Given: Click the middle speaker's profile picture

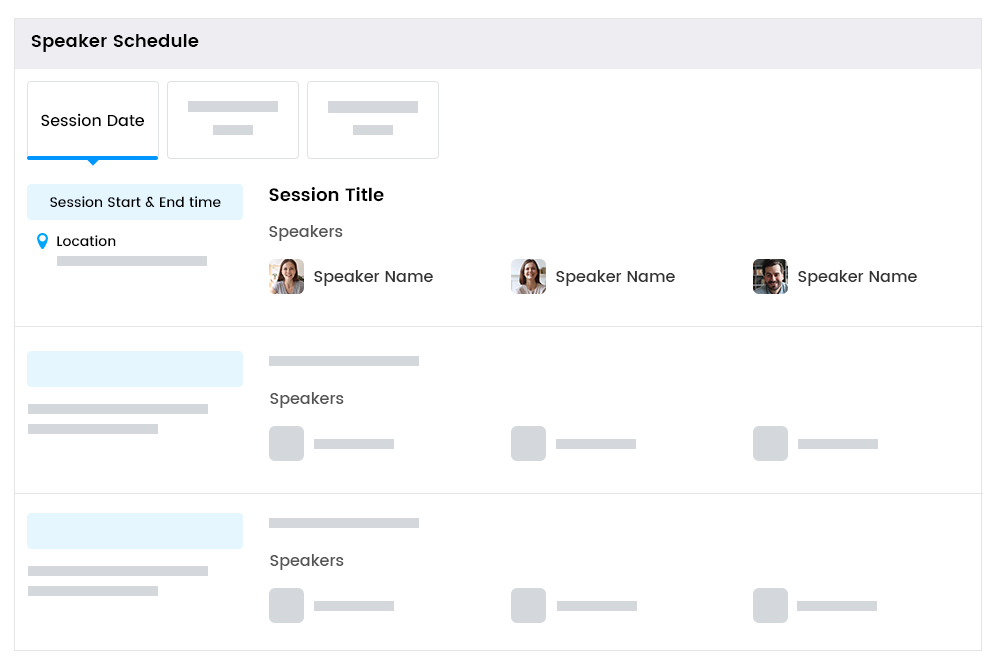Looking at the screenshot, I should (x=528, y=276).
